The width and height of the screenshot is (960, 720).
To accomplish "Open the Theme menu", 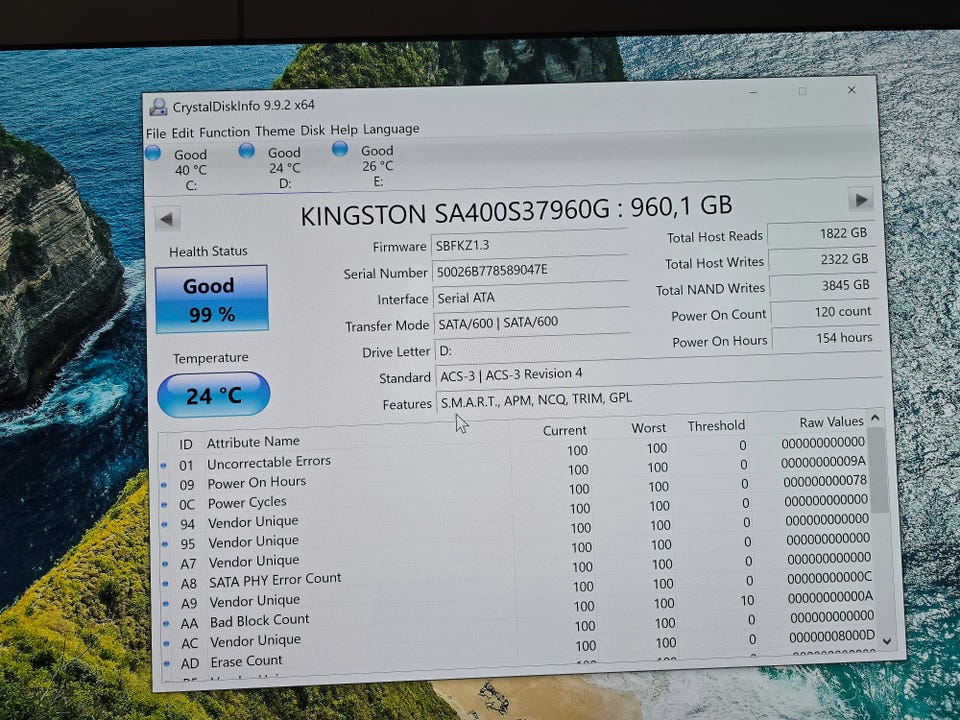I will pyautogui.click(x=275, y=131).
